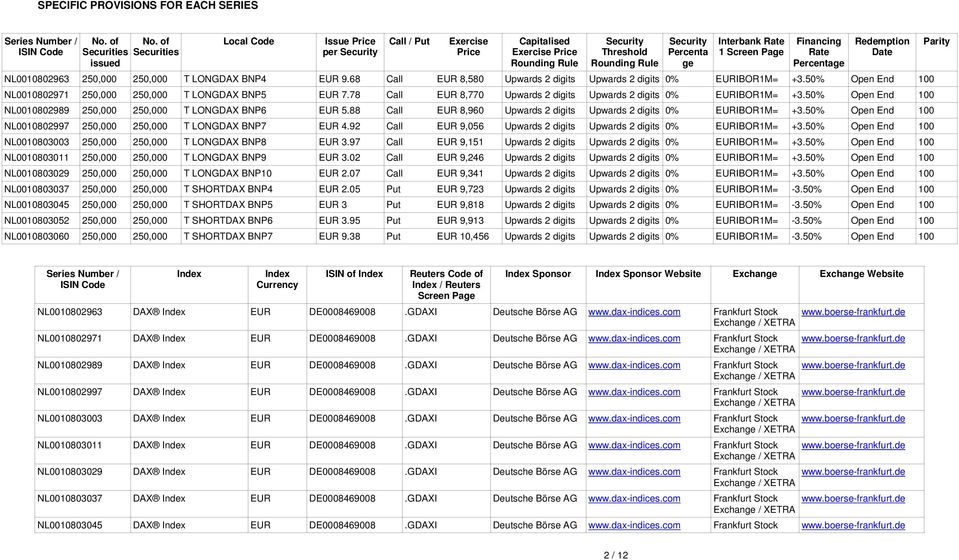
Task: Visit boerse-frankfurt link for NL0010803011
Action: [x=853, y=445]
